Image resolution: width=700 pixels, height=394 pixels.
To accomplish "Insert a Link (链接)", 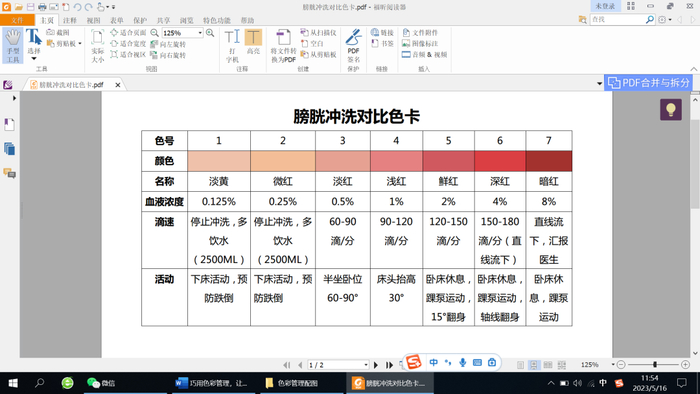I will click(382, 33).
